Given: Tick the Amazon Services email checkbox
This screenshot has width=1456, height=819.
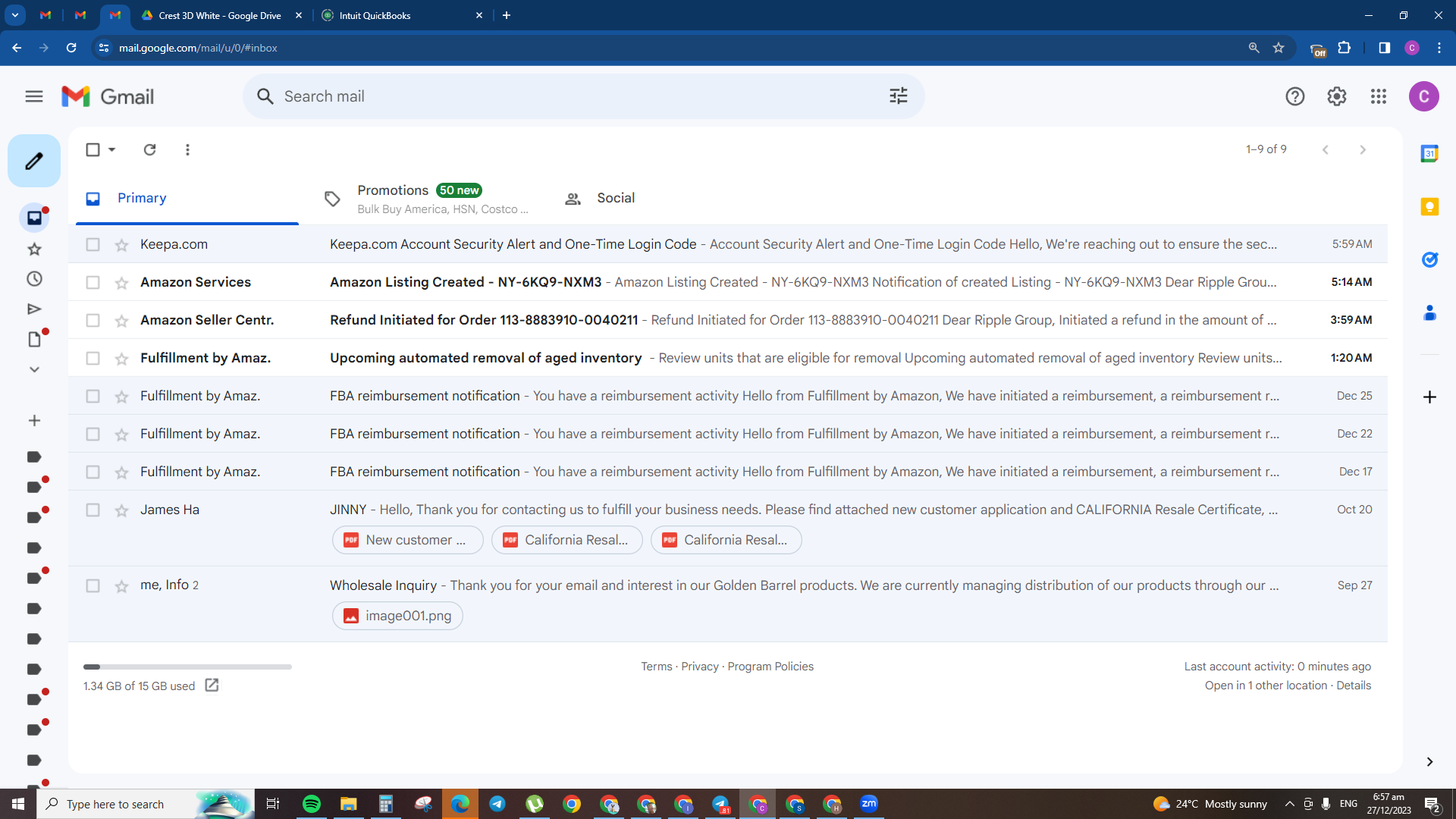Looking at the screenshot, I should 93,282.
